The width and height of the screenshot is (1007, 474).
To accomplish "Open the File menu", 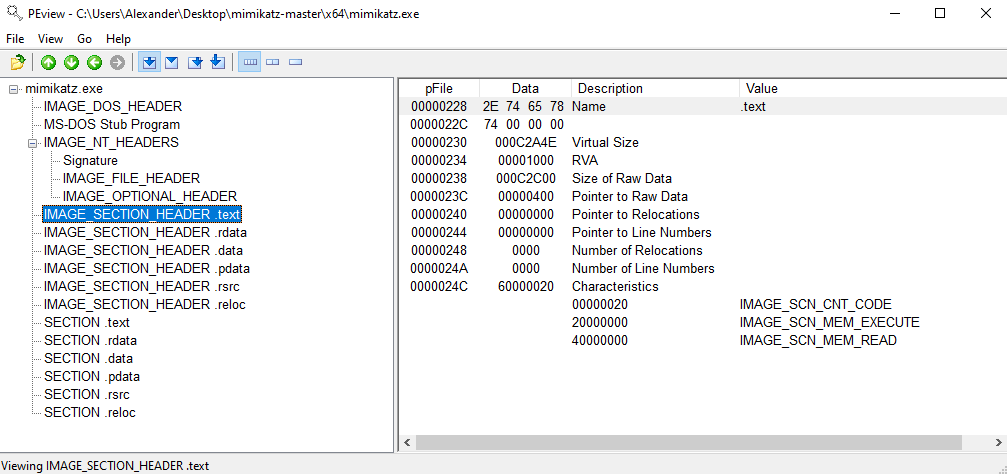I will (x=15, y=39).
